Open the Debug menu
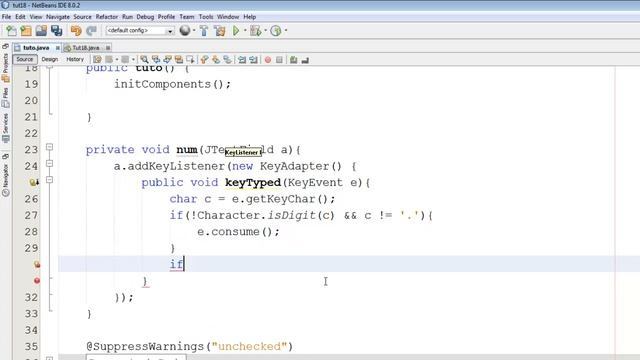Screen dimensions: 640x360 [x=145, y=17]
